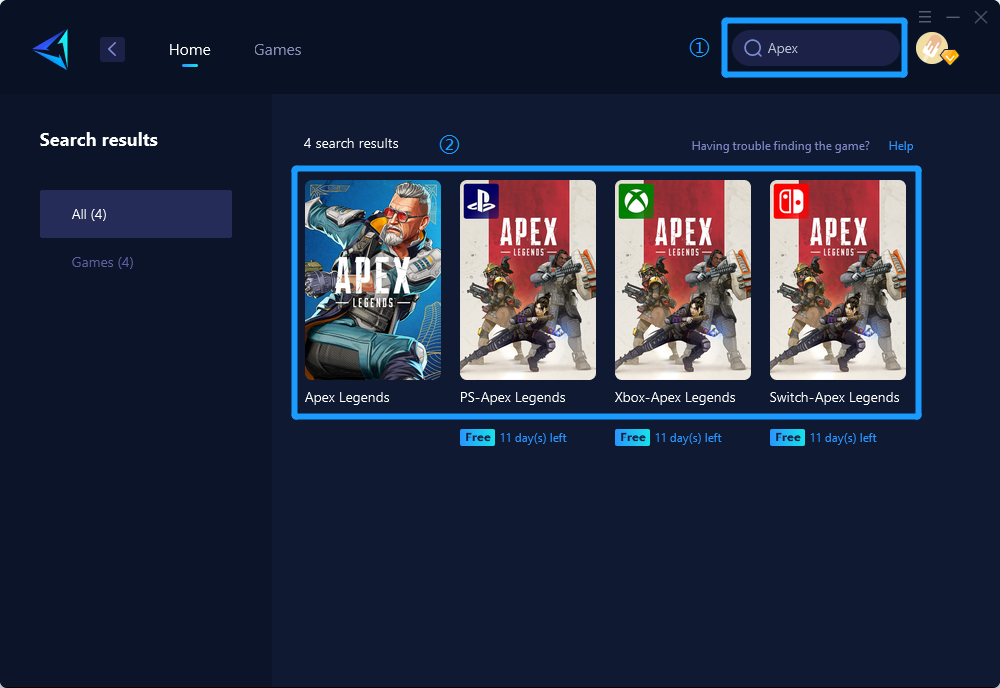Switch to the Games tab
This screenshot has width=1000, height=688.
277,50
